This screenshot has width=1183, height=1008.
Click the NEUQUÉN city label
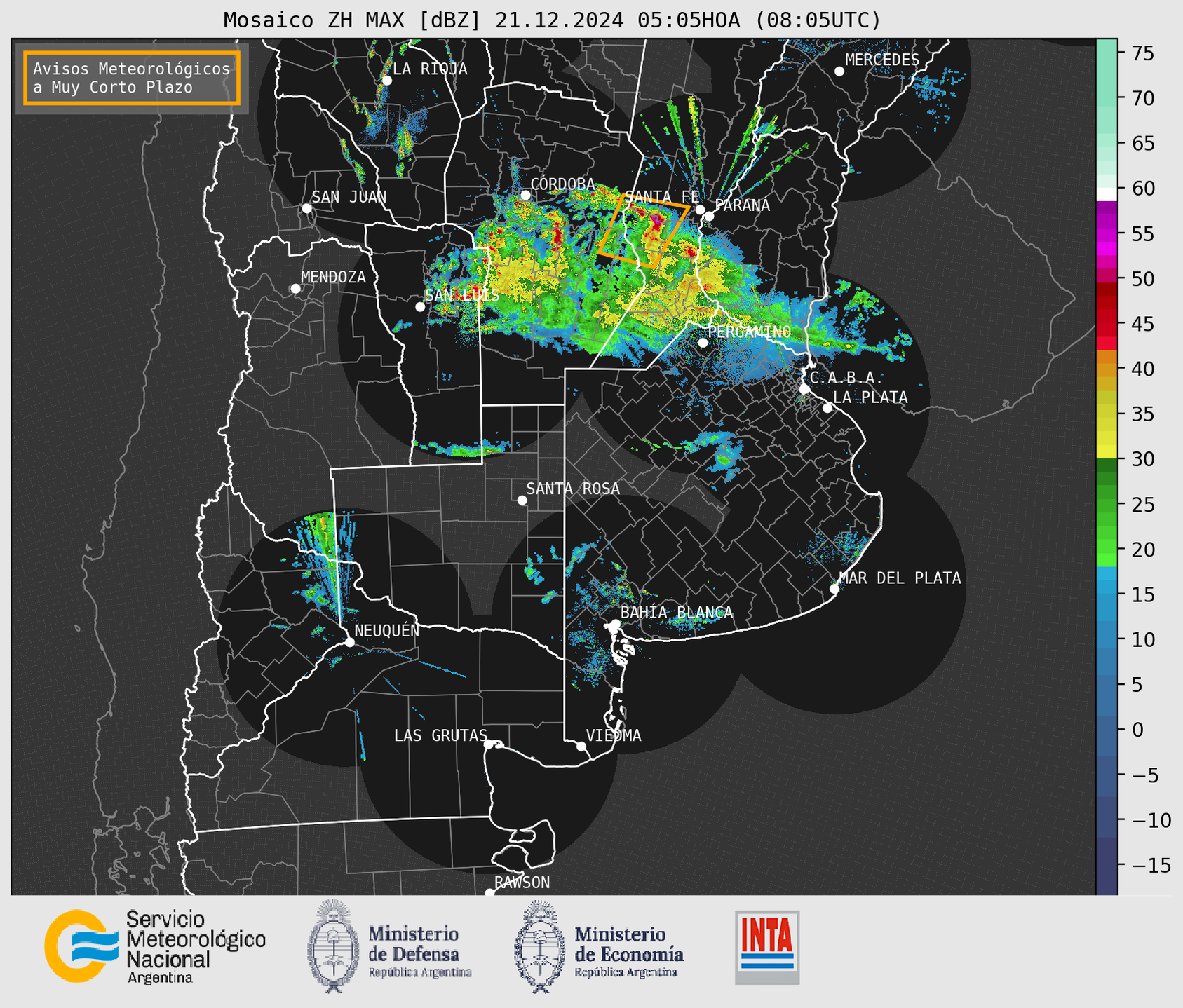(x=386, y=630)
